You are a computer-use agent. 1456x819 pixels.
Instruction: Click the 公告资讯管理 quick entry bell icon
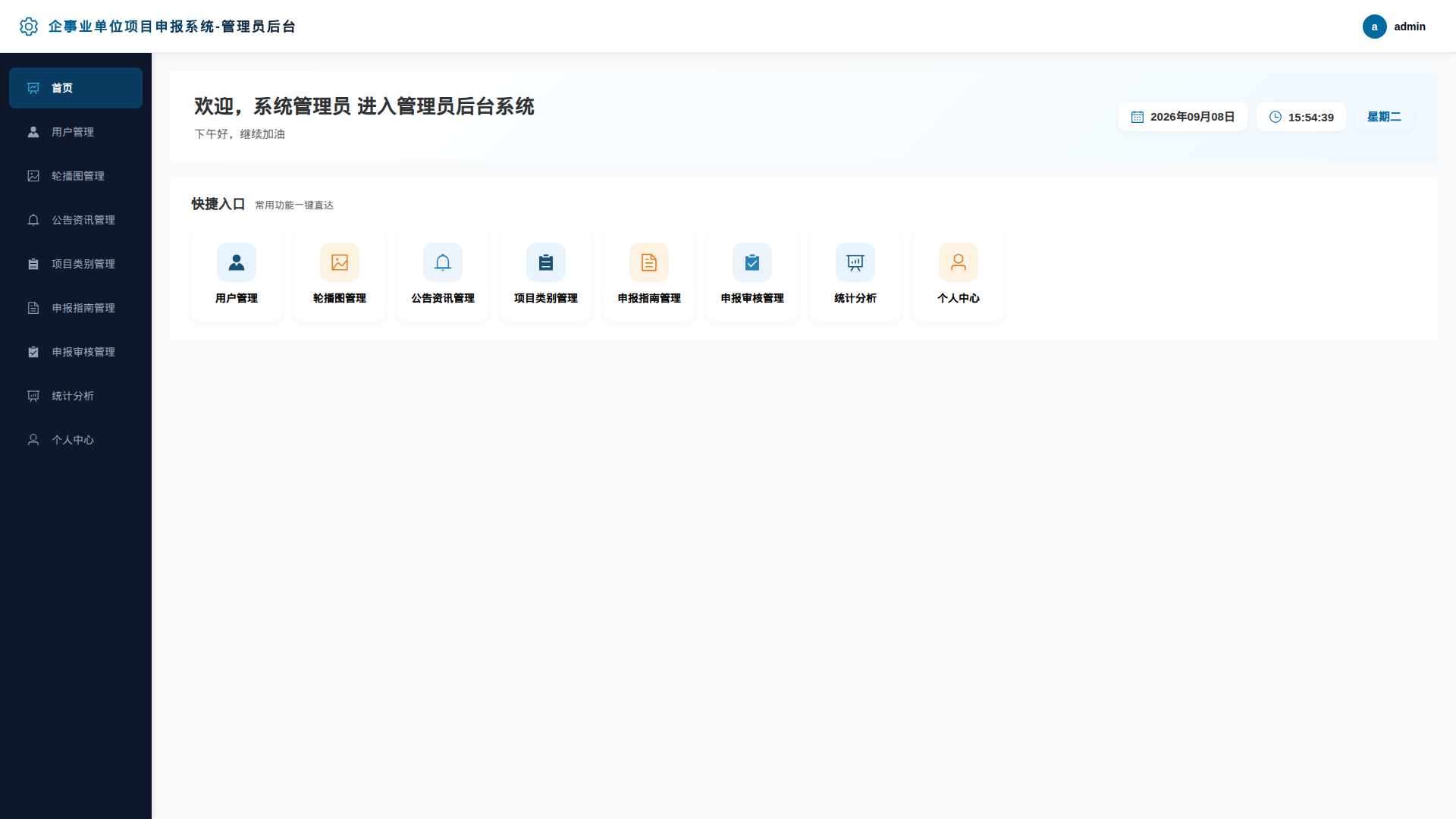443,262
